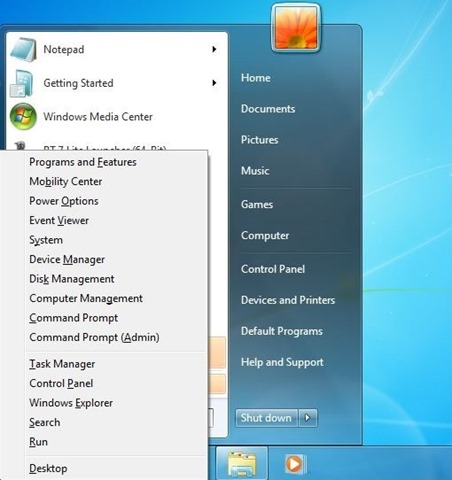Click the Documents link
This screenshot has width=452, height=480.
click(x=268, y=109)
